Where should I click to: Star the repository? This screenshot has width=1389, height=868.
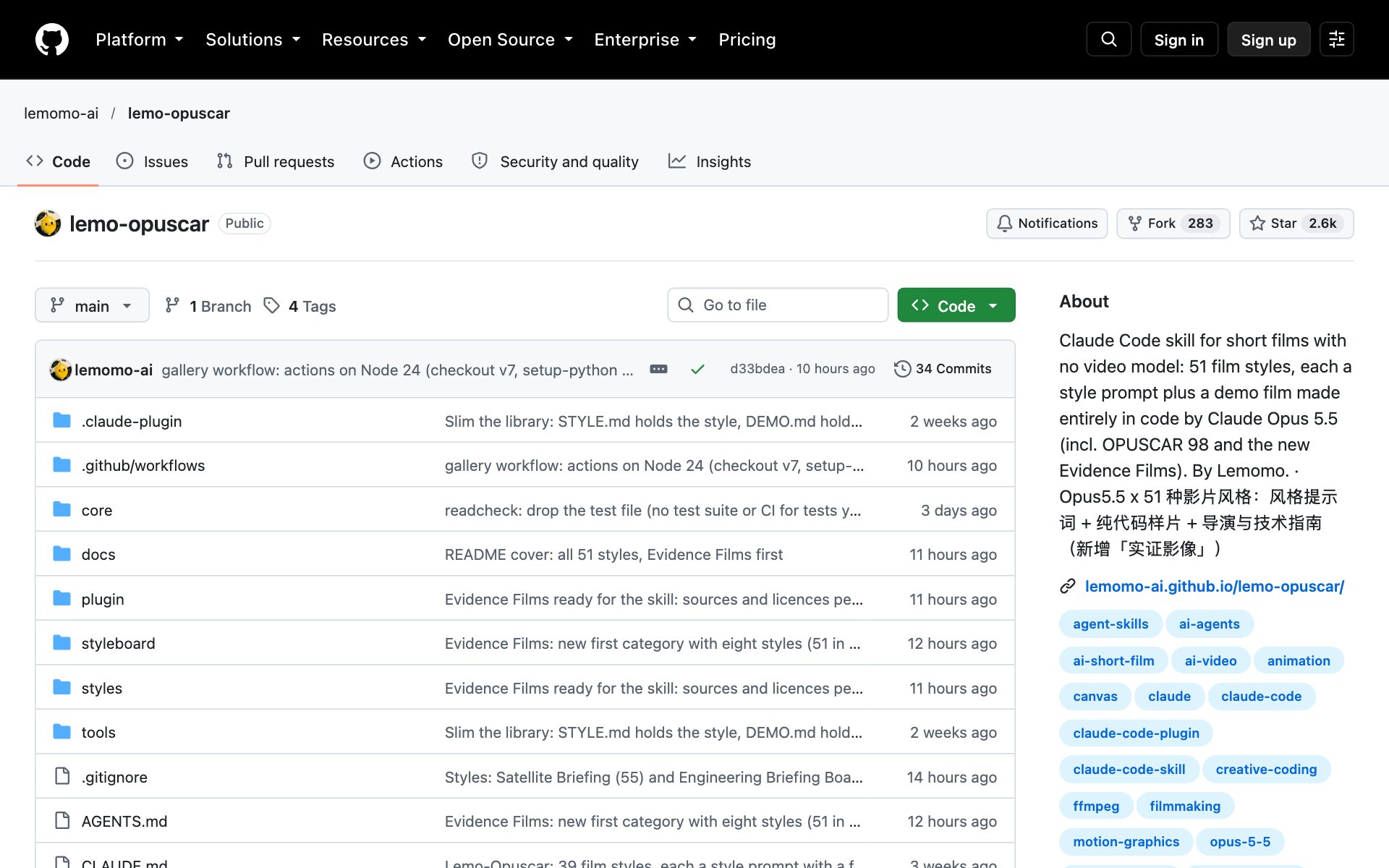pyautogui.click(x=1296, y=224)
